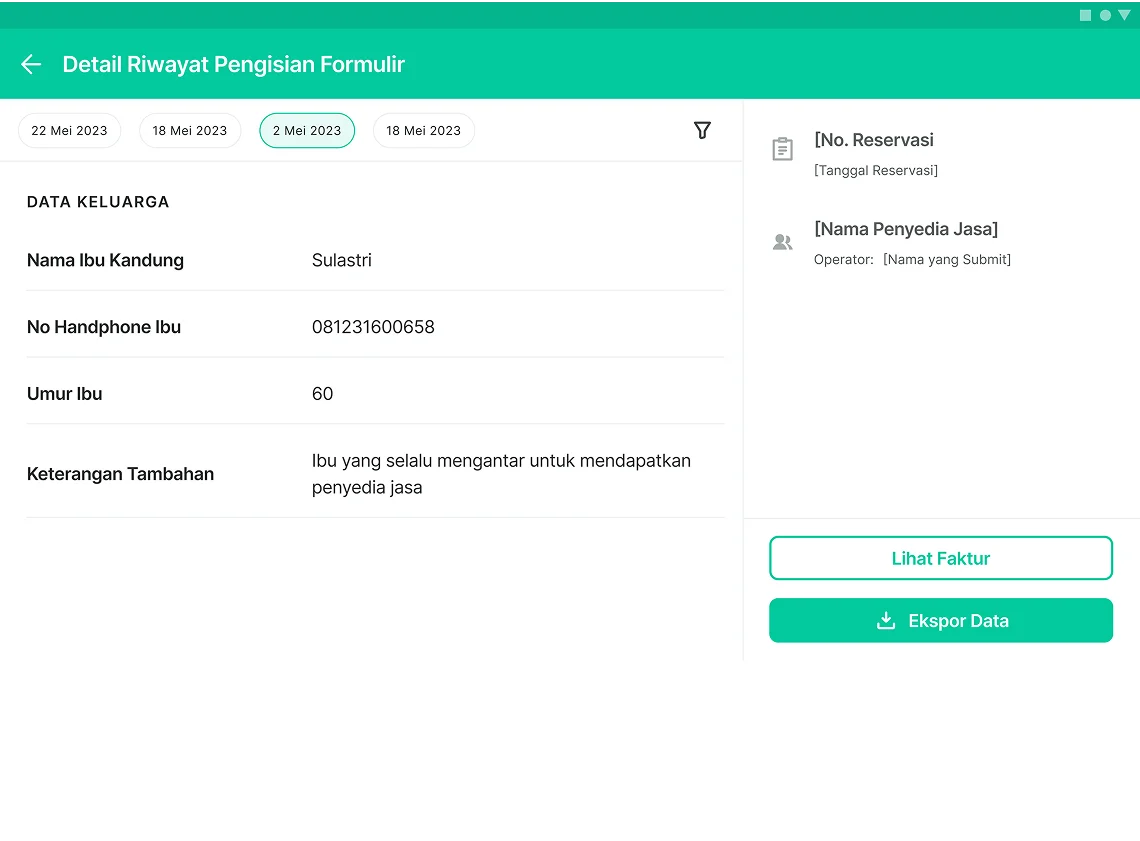1140x841 pixels.
Task: Click the Sulastri name value
Action: pos(342,261)
